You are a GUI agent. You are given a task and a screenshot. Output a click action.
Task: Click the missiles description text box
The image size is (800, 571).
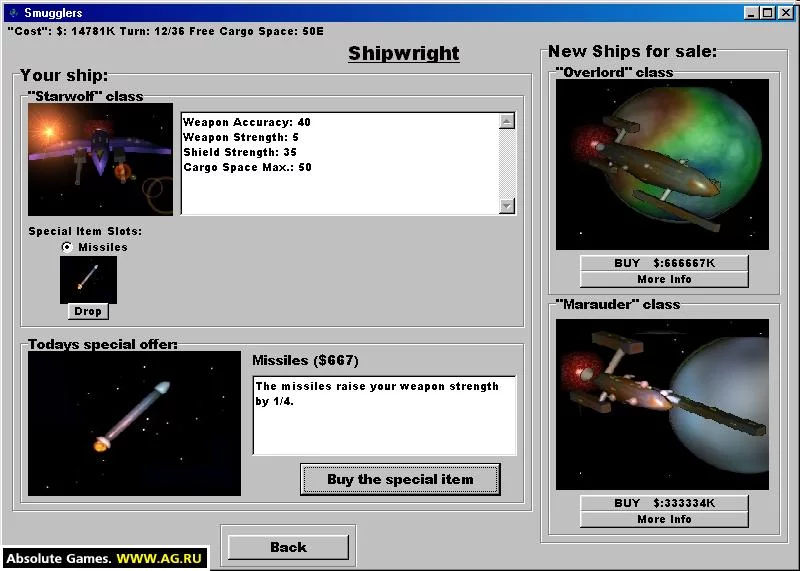384,415
